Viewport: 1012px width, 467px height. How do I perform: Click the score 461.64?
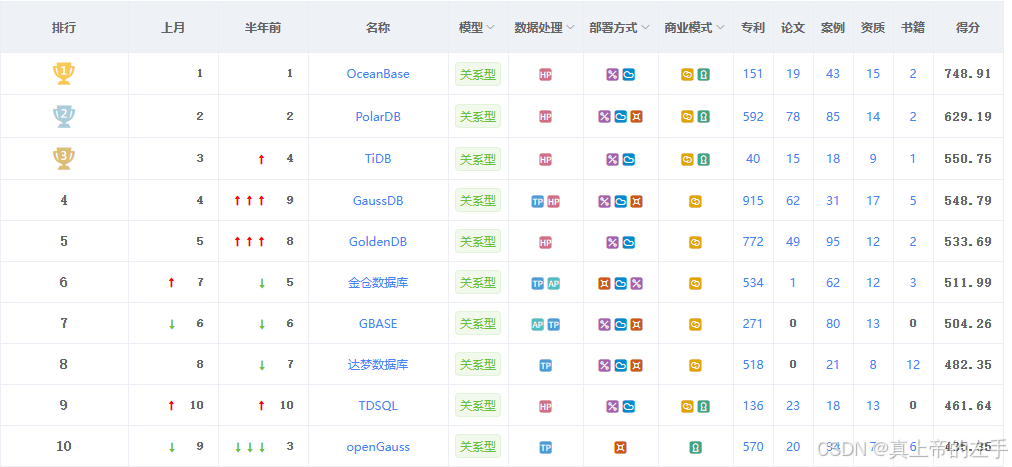pyautogui.click(x=968, y=406)
